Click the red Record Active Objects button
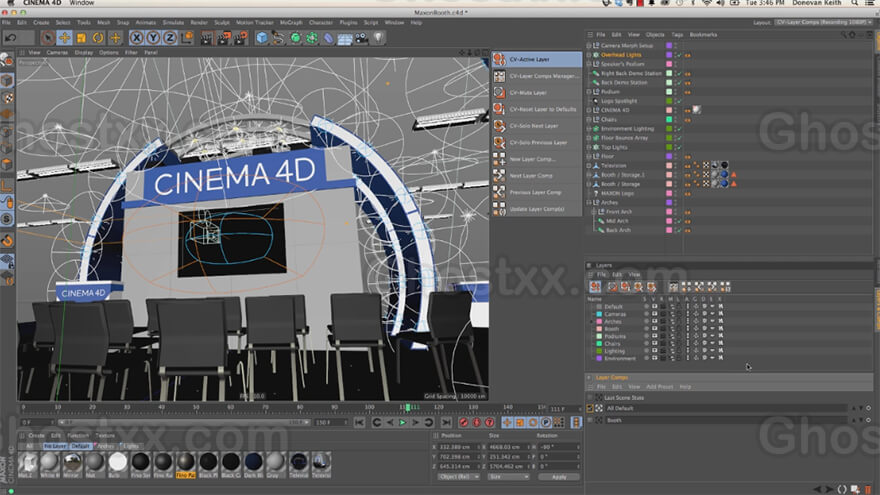880x495 pixels. (464, 423)
